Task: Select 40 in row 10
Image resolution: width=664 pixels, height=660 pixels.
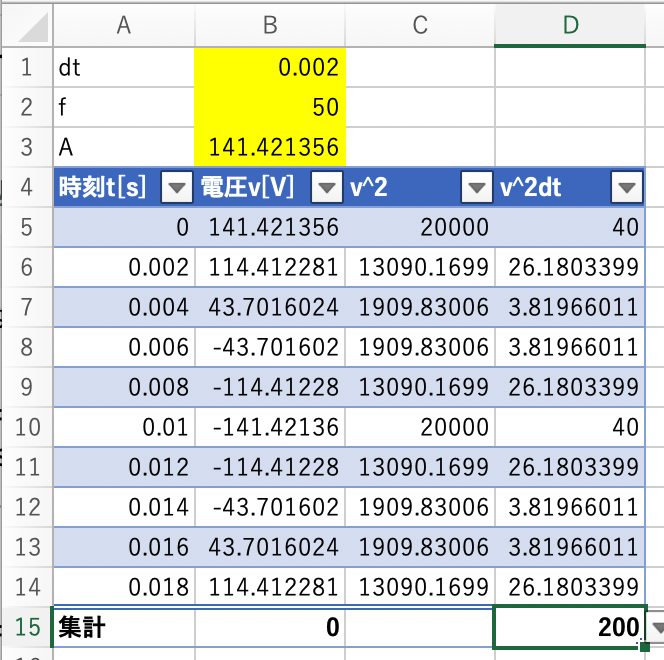Action: point(570,427)
